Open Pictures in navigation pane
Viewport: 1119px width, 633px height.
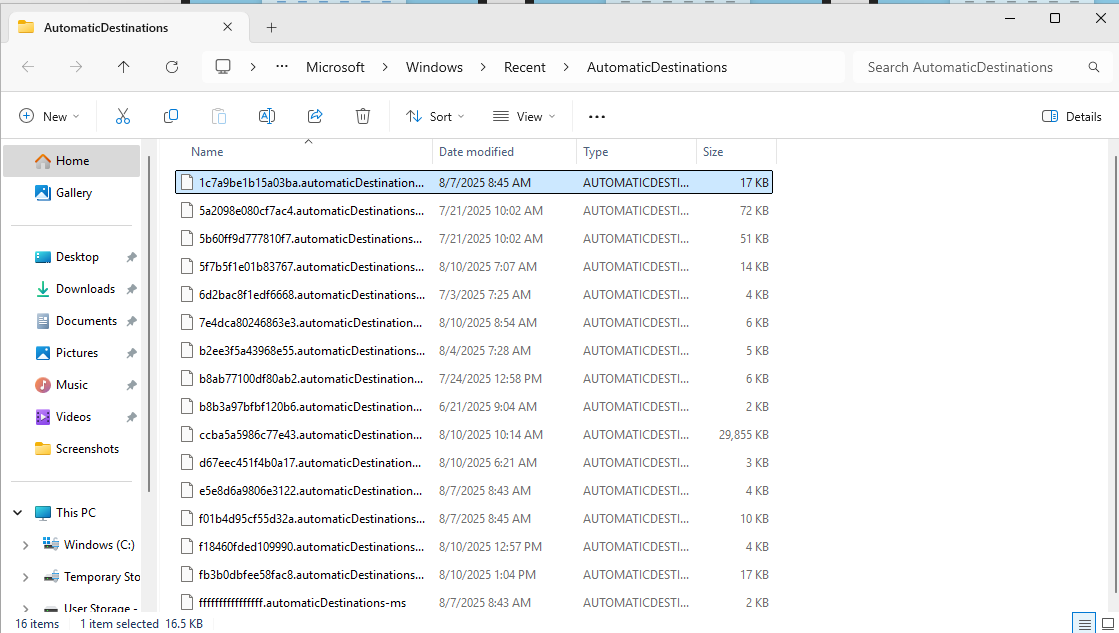pyautogui.click(x=71, y=353)
